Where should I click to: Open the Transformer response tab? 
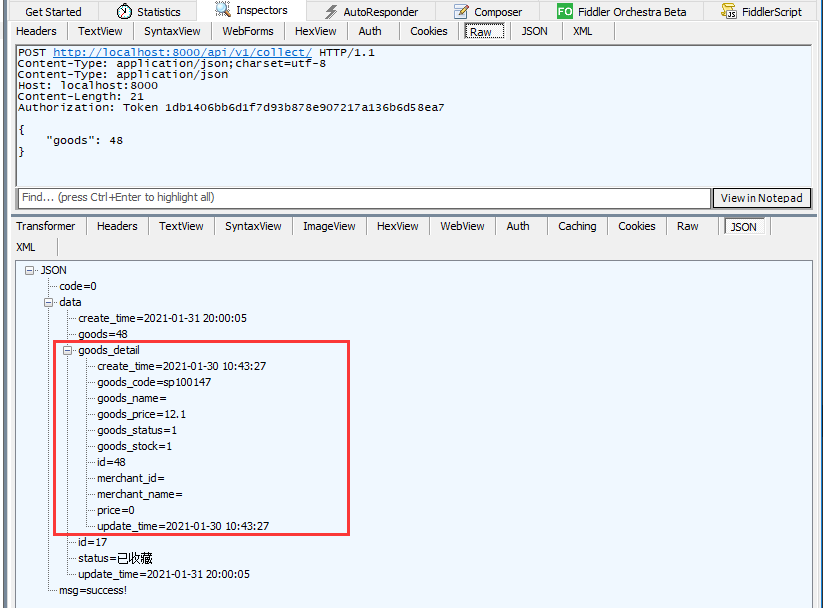pos(46,226)
